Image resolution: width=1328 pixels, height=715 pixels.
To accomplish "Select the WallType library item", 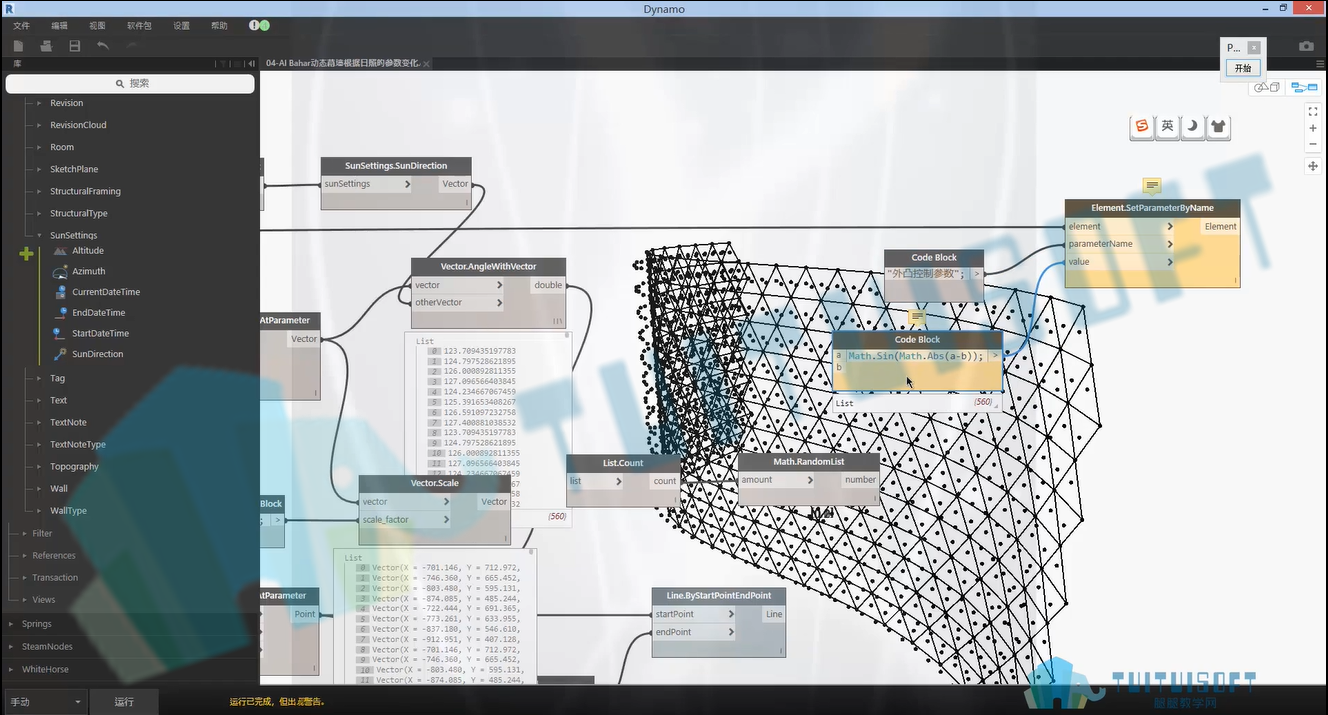I will [68, 510].
